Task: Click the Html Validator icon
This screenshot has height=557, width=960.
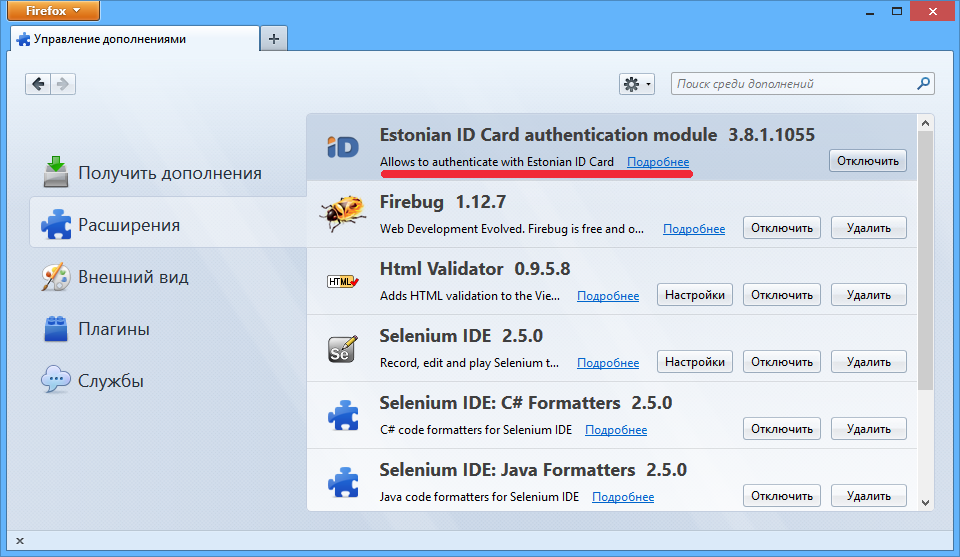Action: coord(343,282)
